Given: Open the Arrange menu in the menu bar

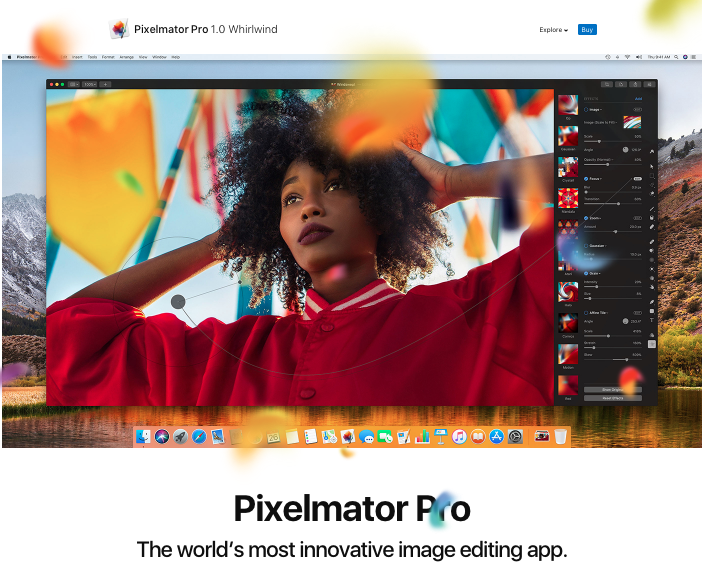Looking at the screenshot, I should pos(127,57).
